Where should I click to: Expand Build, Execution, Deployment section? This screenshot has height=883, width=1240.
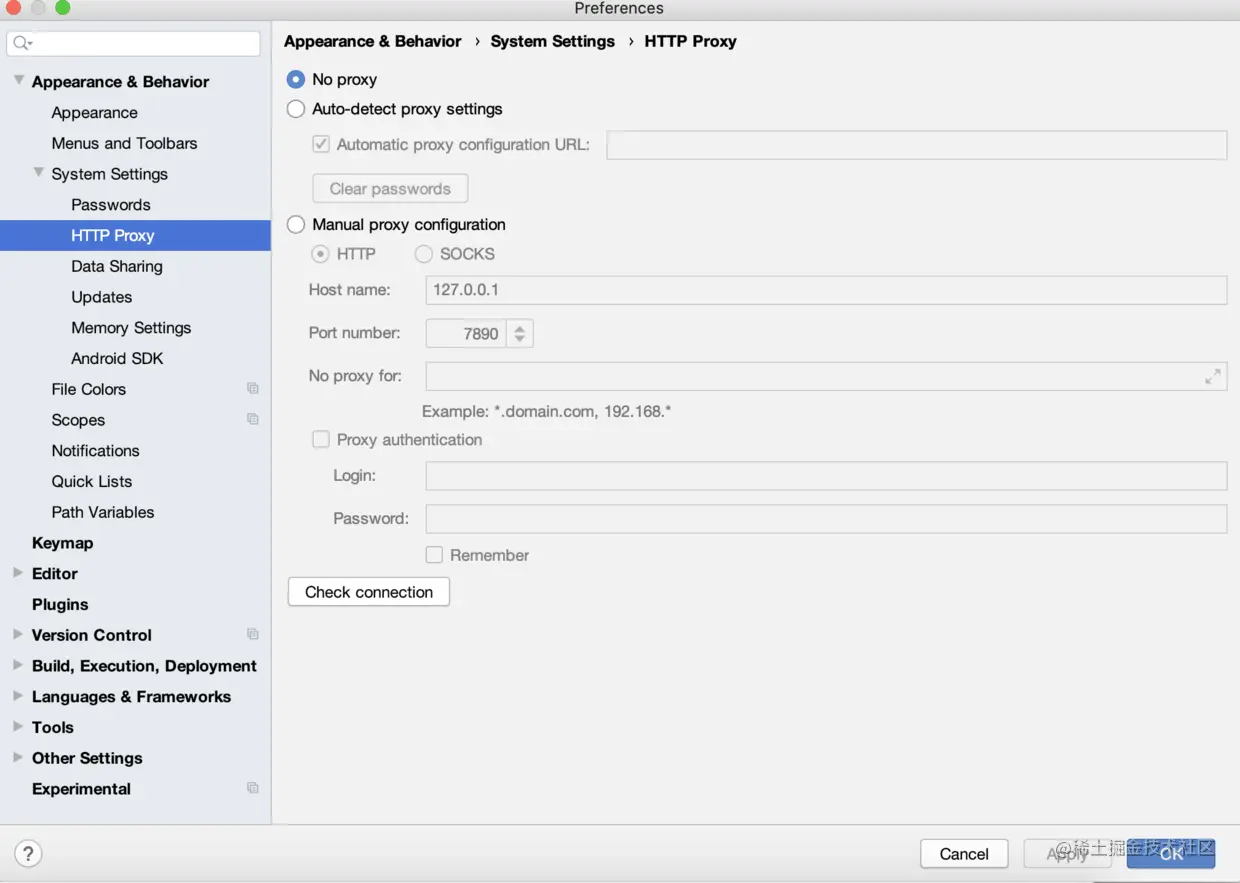(18, 666)
